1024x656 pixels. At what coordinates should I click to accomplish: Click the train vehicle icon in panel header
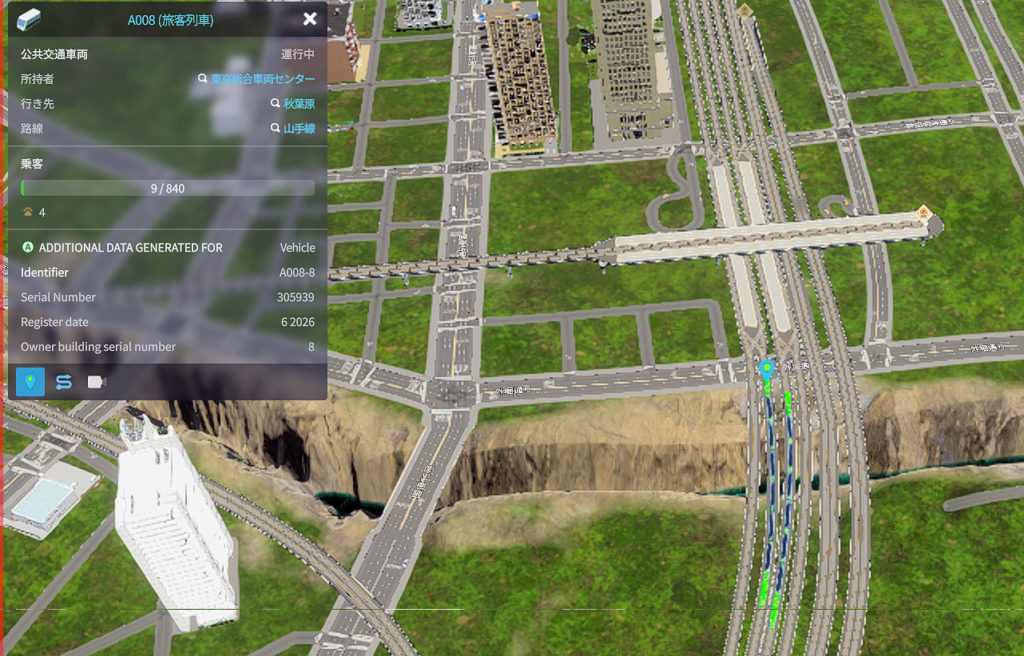(x=30, y=19)
